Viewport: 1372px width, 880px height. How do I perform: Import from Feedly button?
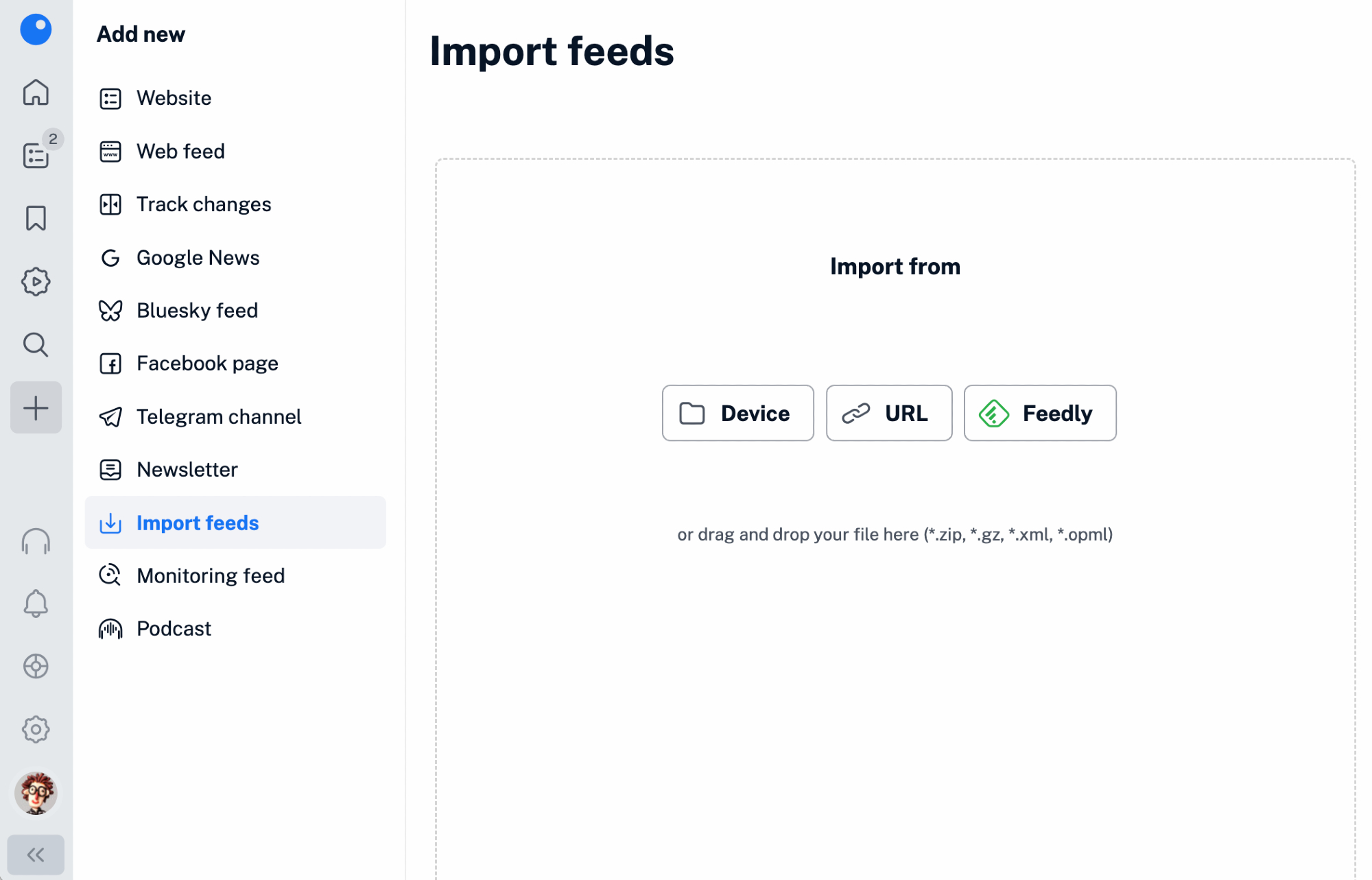[x=1039, y=413]
